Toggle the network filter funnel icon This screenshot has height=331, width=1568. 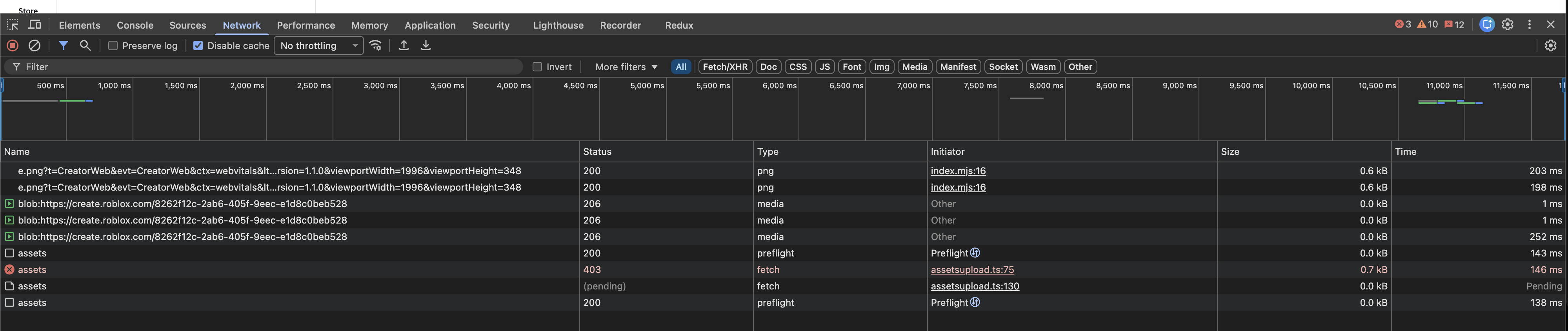[x=63, y=45]
